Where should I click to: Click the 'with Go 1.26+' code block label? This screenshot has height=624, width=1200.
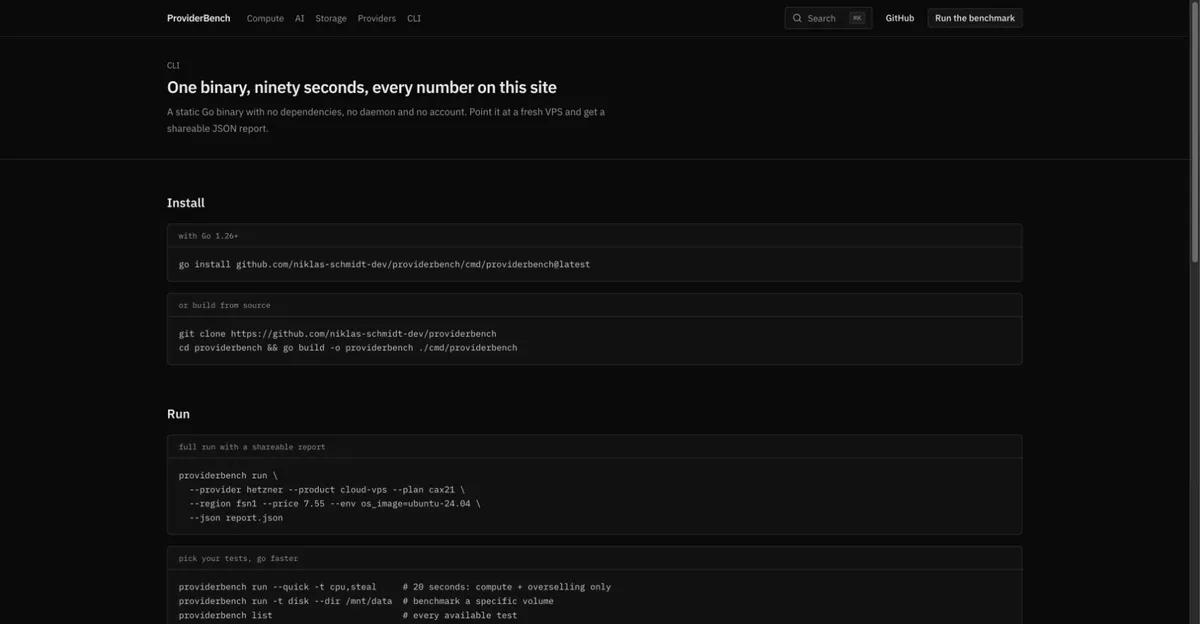208,236
